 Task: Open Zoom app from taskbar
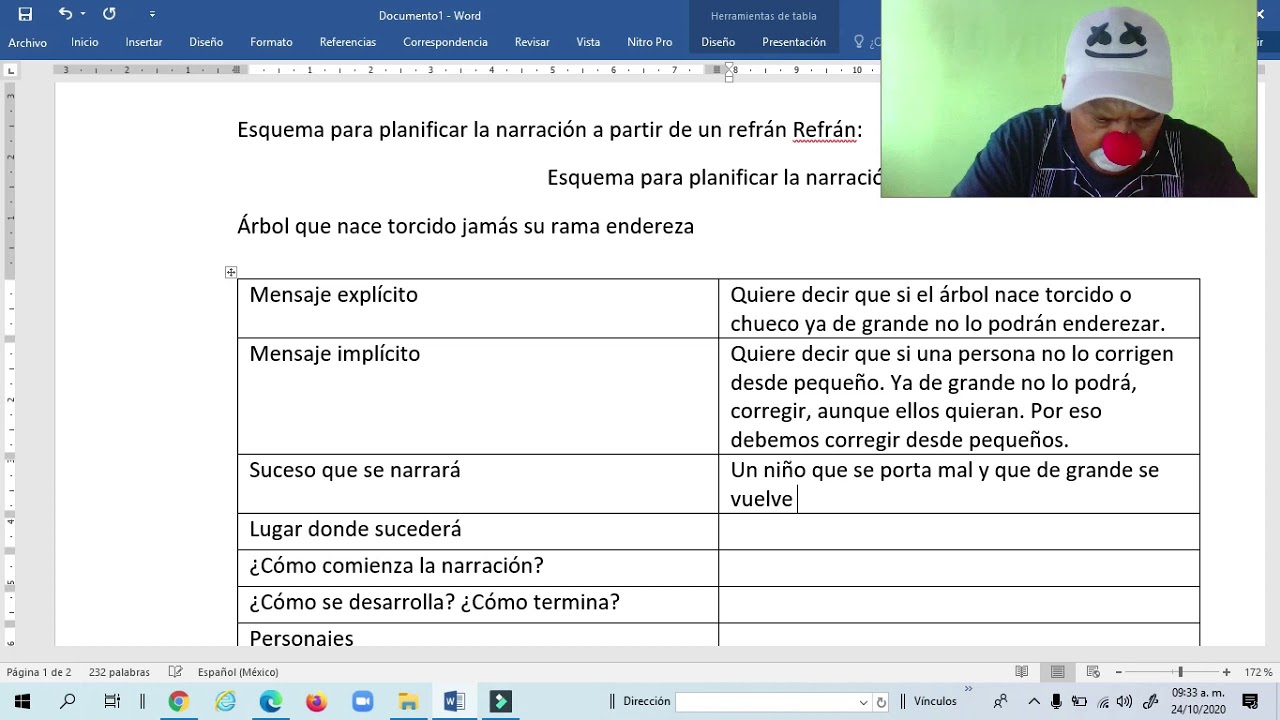coord(362,702)
